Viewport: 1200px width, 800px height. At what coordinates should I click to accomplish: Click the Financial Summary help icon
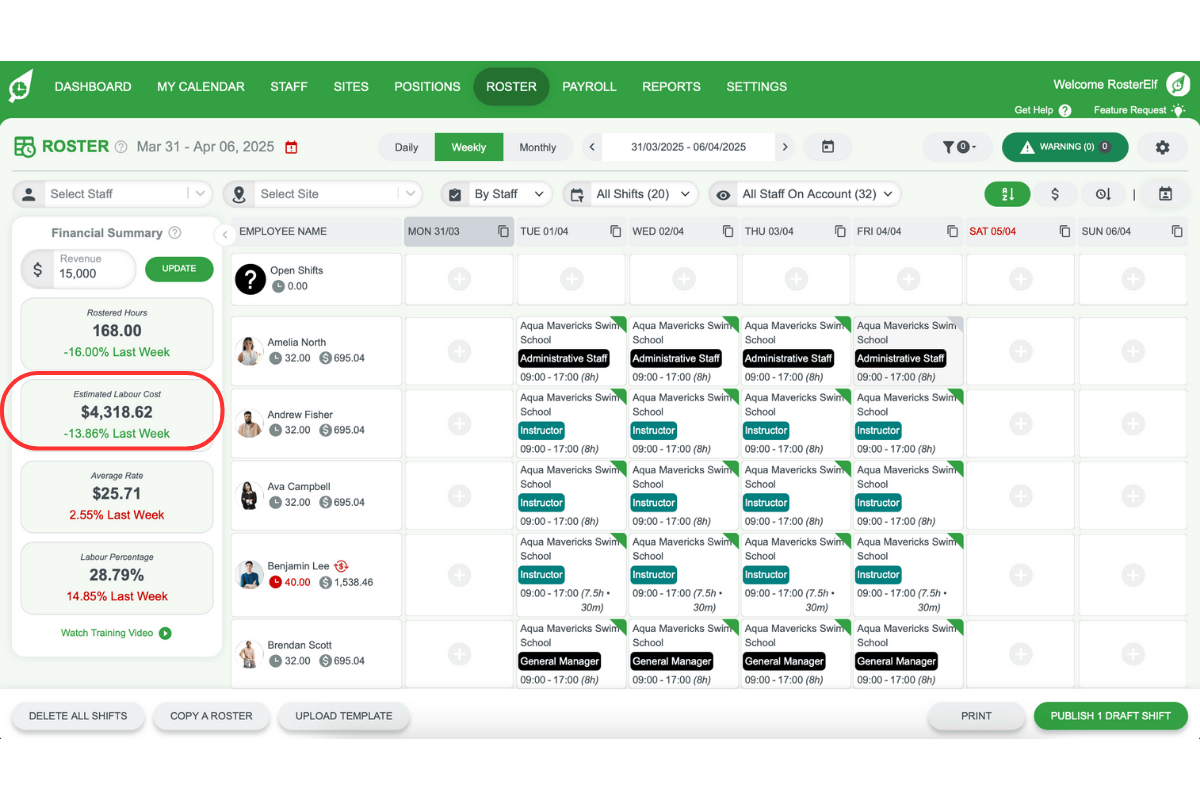(175, 233)
